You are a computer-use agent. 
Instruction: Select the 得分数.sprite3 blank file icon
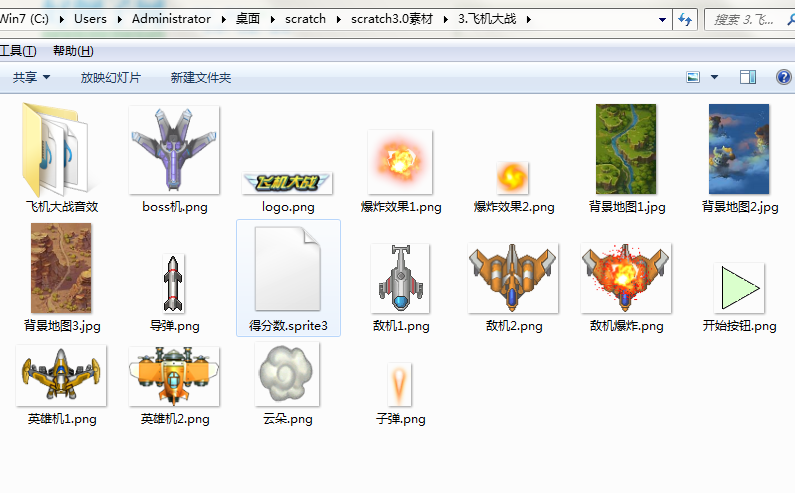288,269
